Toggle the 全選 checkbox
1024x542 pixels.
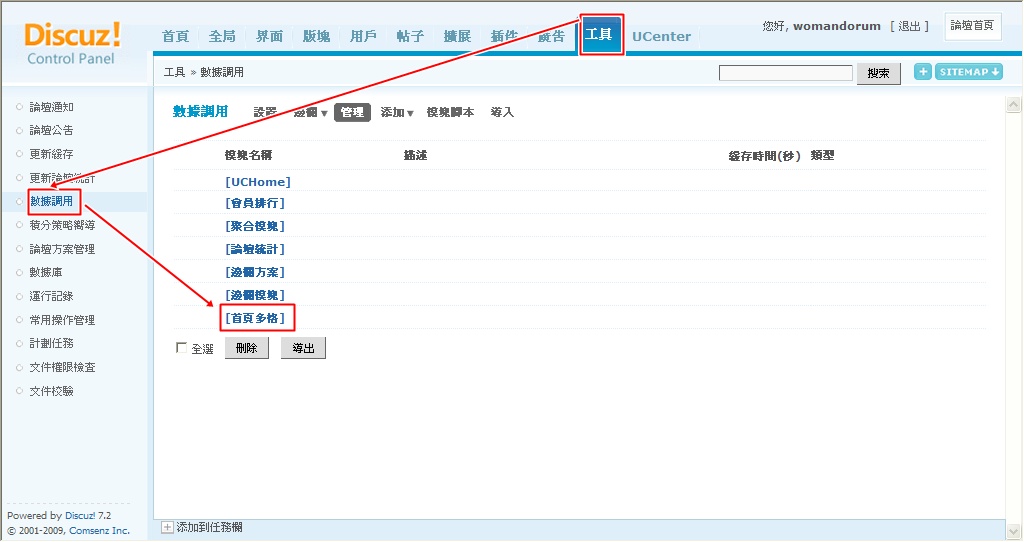tap(181, 348)
